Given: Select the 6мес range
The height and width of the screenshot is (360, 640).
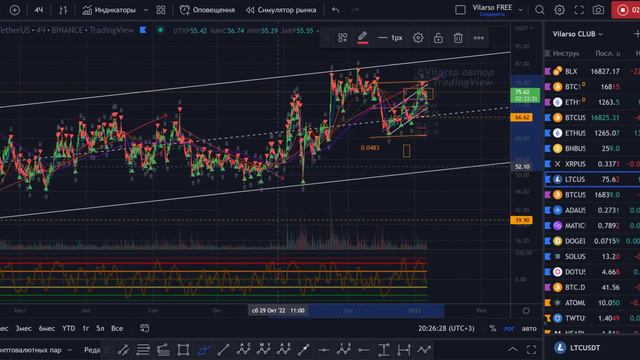Looking at the screenshot, I should (47, 328).
